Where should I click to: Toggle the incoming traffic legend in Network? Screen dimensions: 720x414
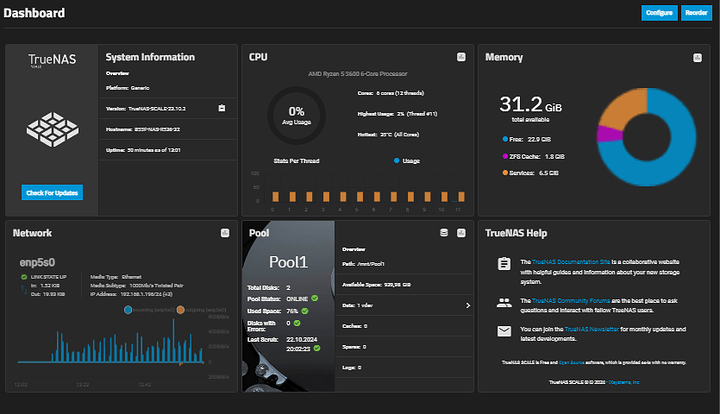129,310
